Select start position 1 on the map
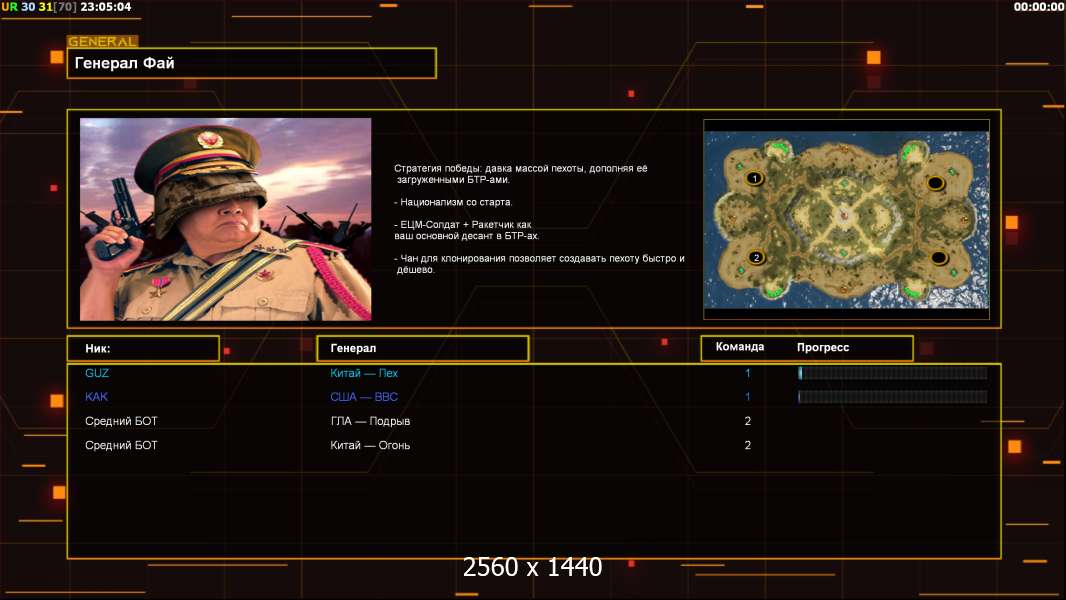This screenshot has width=1066, height=600. 754,179
